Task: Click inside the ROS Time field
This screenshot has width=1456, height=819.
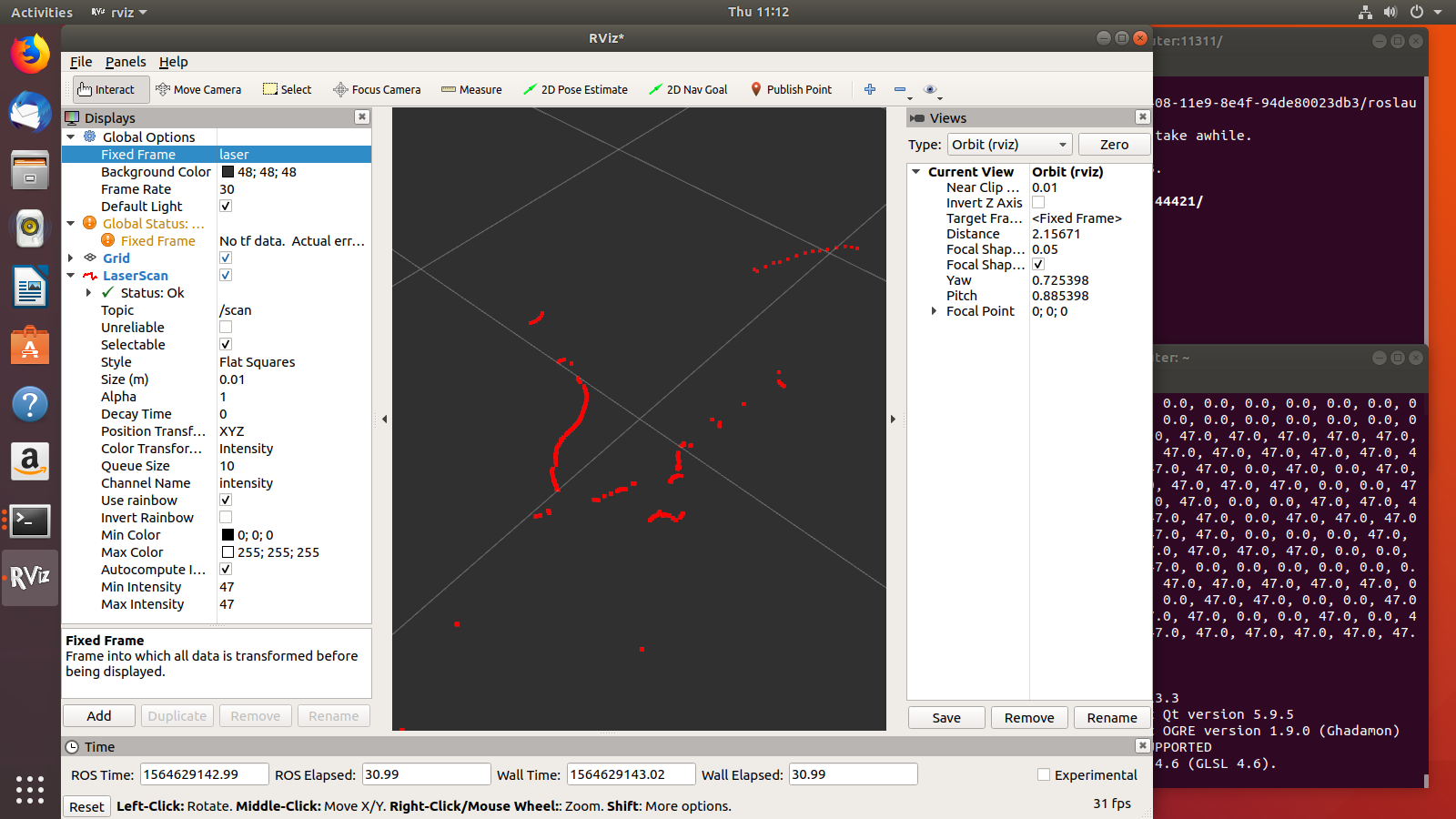Action: click(x=204, y=773)
